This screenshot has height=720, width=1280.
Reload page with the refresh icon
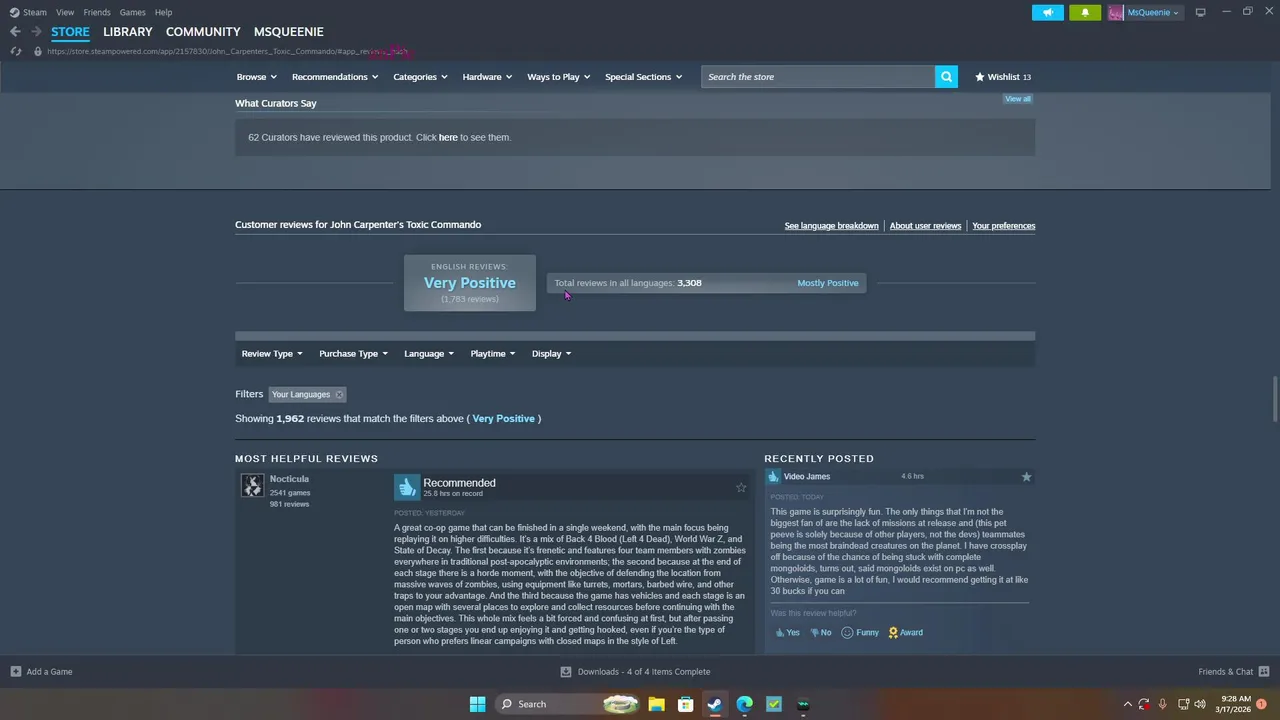click(x=15, y=51)
